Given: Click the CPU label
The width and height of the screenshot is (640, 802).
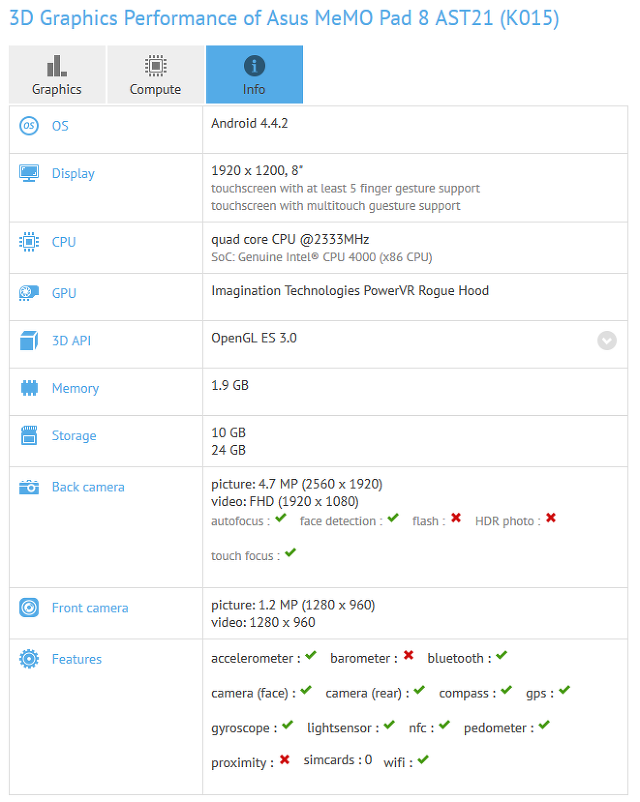Looking at the screenshot, I should click(x=64, y=242).
